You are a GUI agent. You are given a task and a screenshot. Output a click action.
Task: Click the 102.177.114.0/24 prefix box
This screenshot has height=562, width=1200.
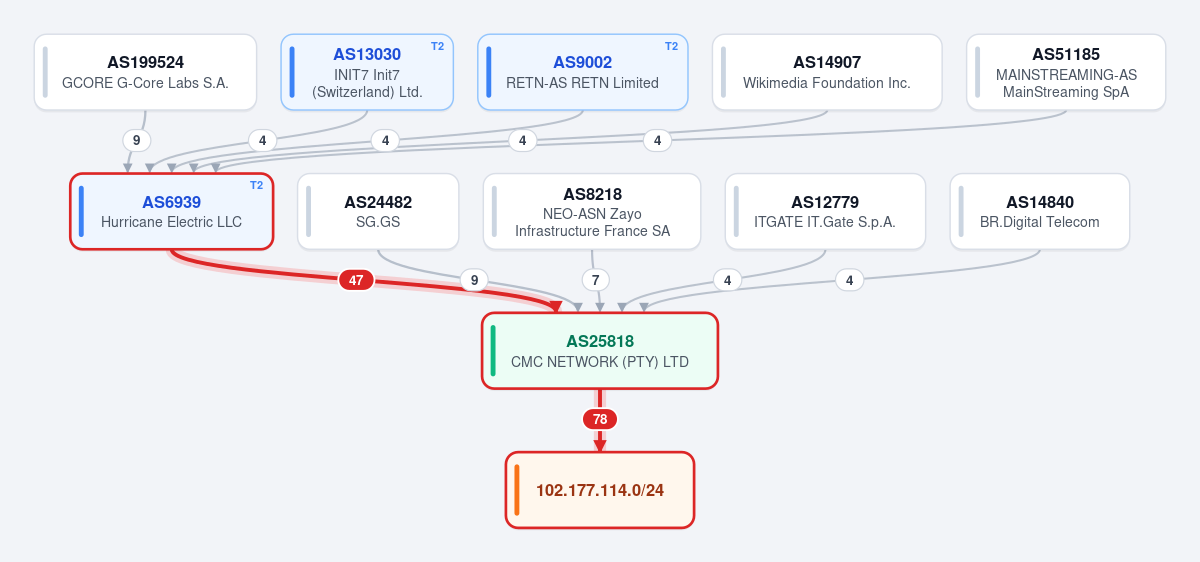[x=600, y=490]
